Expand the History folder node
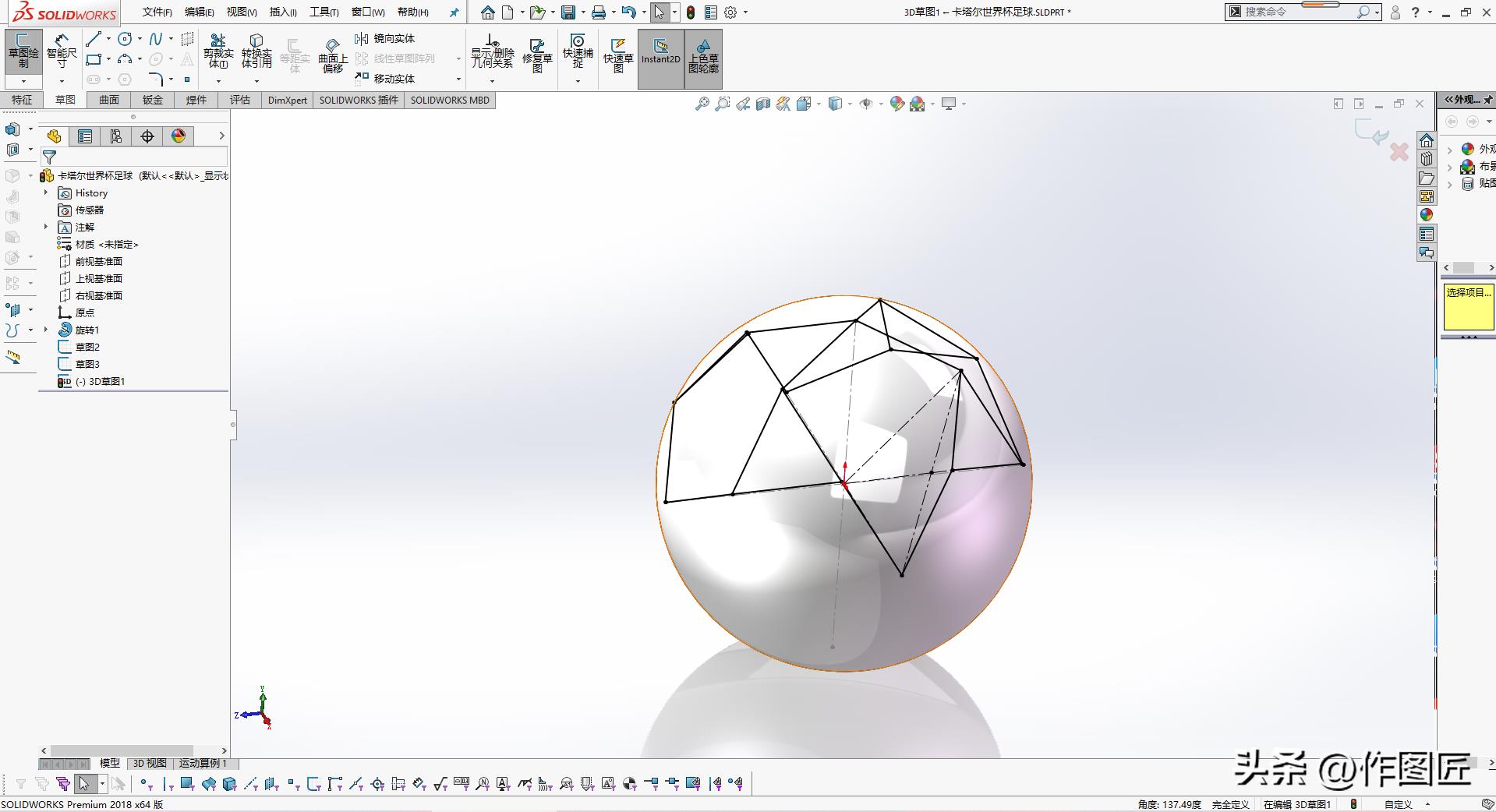 click(x=46, y=192)
